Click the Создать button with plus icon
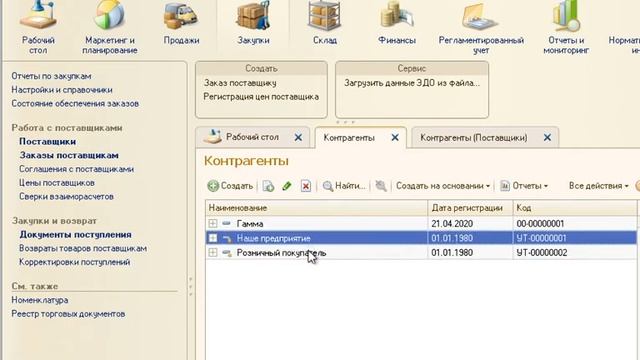Viewport: 640px width, 360px height. (230, 186)
